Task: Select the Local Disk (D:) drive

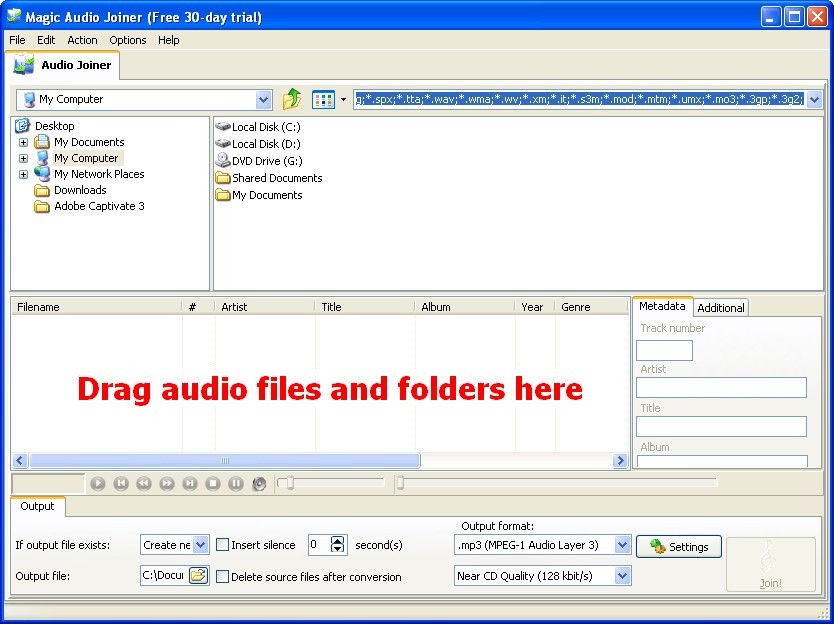Action: point(257,144)
